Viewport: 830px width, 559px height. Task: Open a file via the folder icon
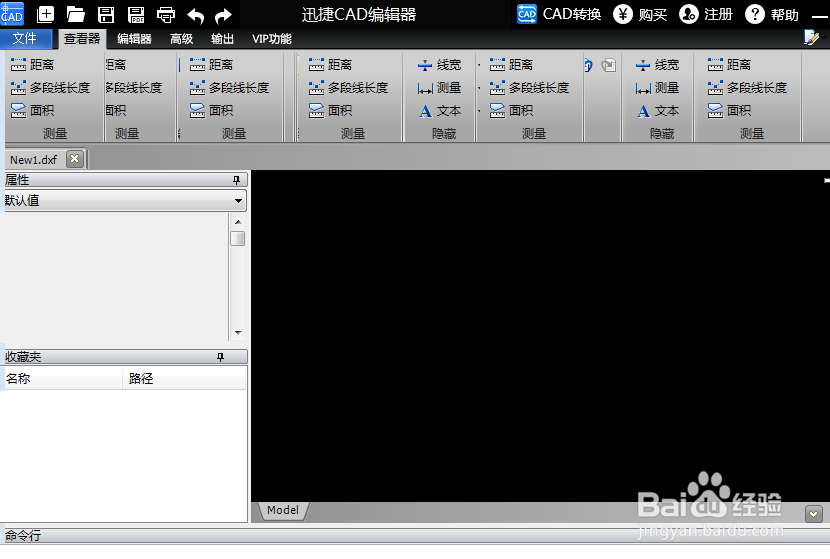pos(76,14)
